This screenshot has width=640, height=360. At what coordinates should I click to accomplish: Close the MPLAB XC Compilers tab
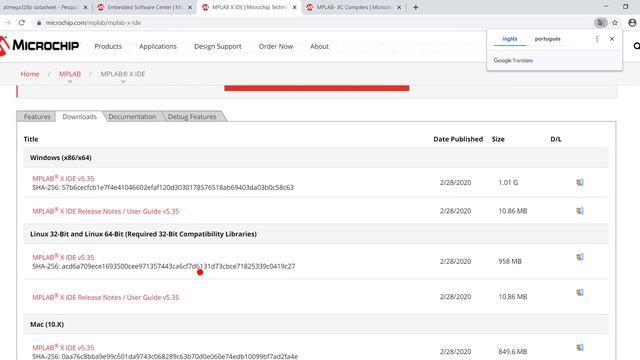(x=399, y=7)
